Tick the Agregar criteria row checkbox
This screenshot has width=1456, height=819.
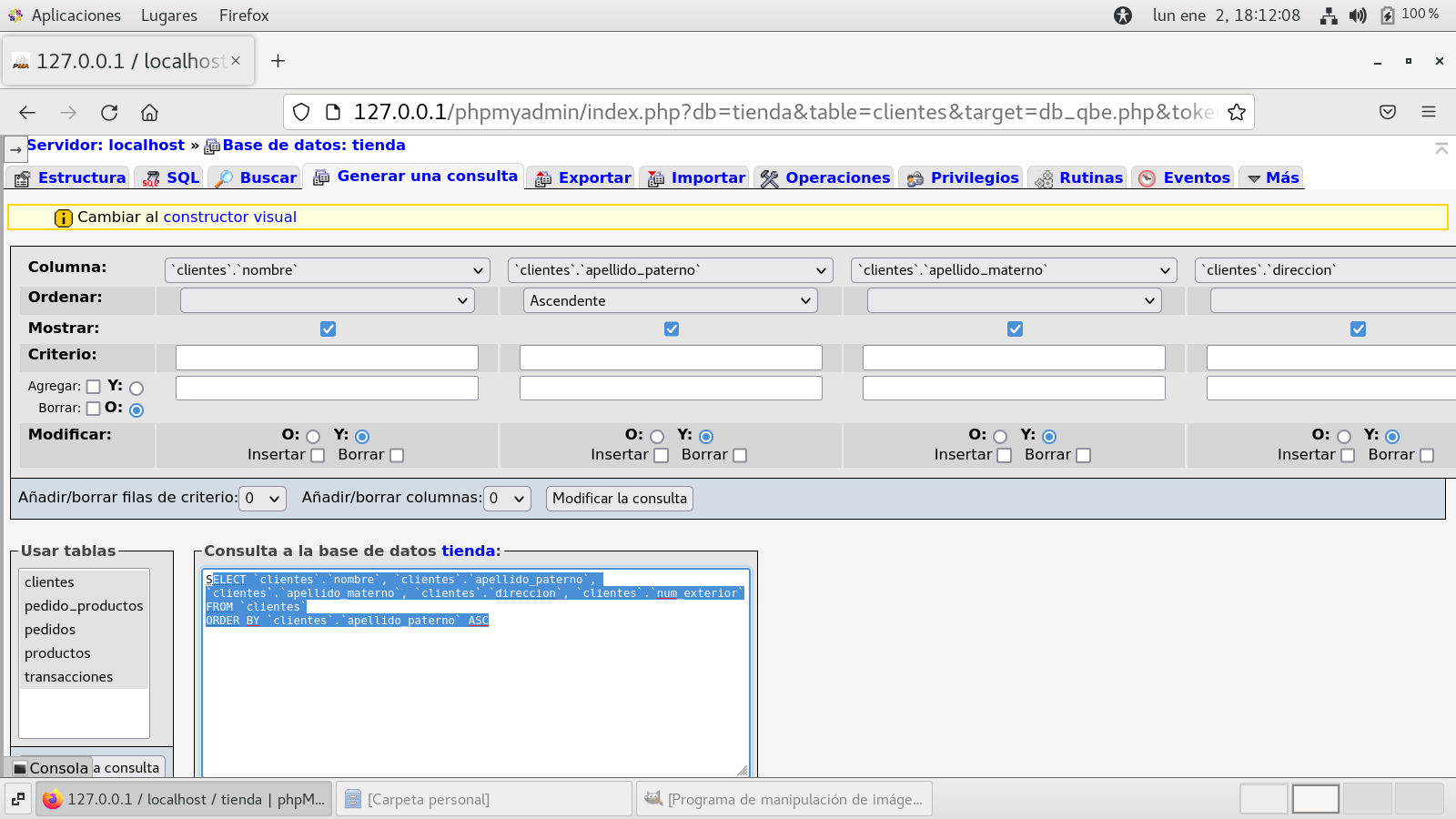[93, 387]
